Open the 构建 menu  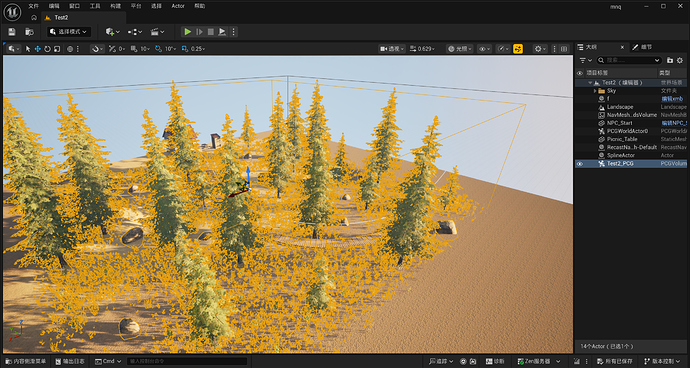[115, 6]
